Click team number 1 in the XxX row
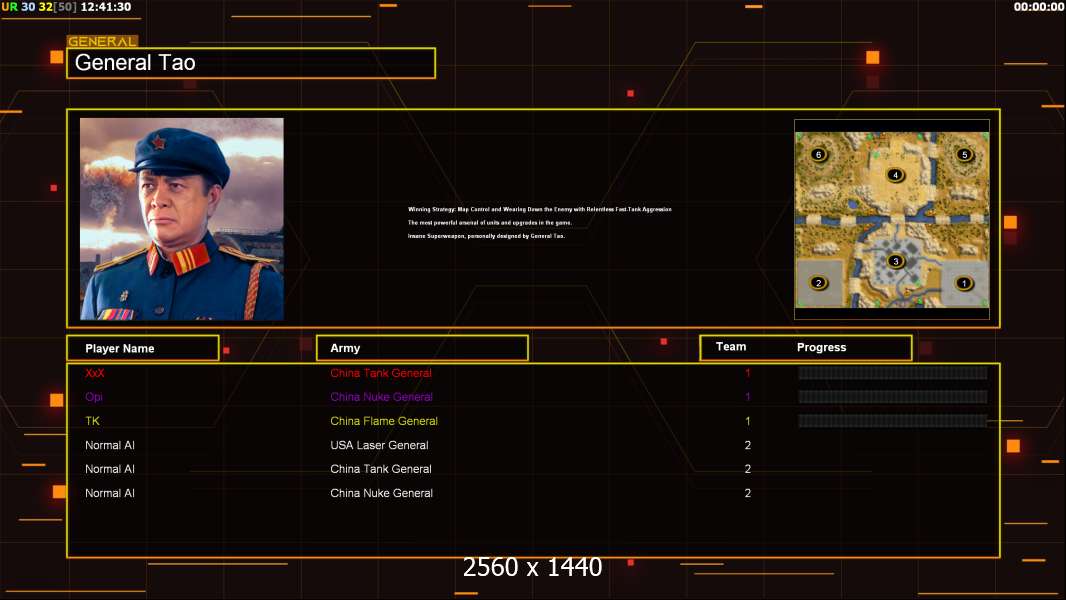This screenshot has width=1066, height=600. point(748,373)
